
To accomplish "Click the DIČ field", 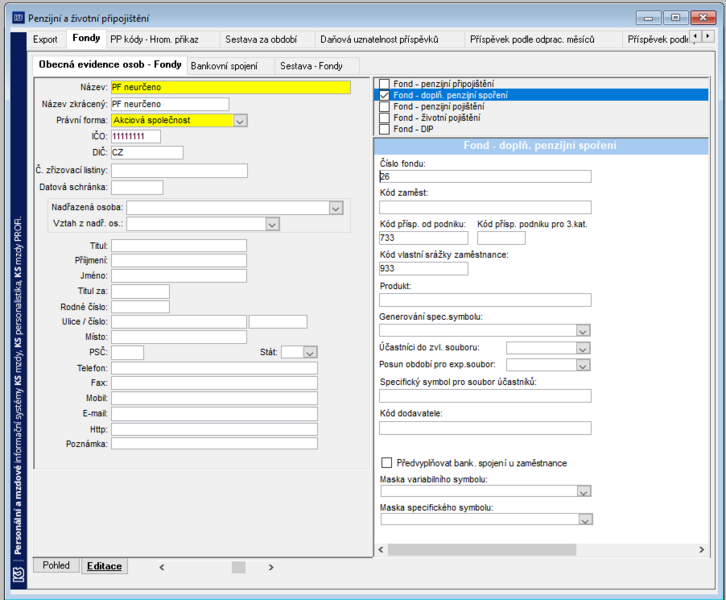I will click(x=147, y=152).
